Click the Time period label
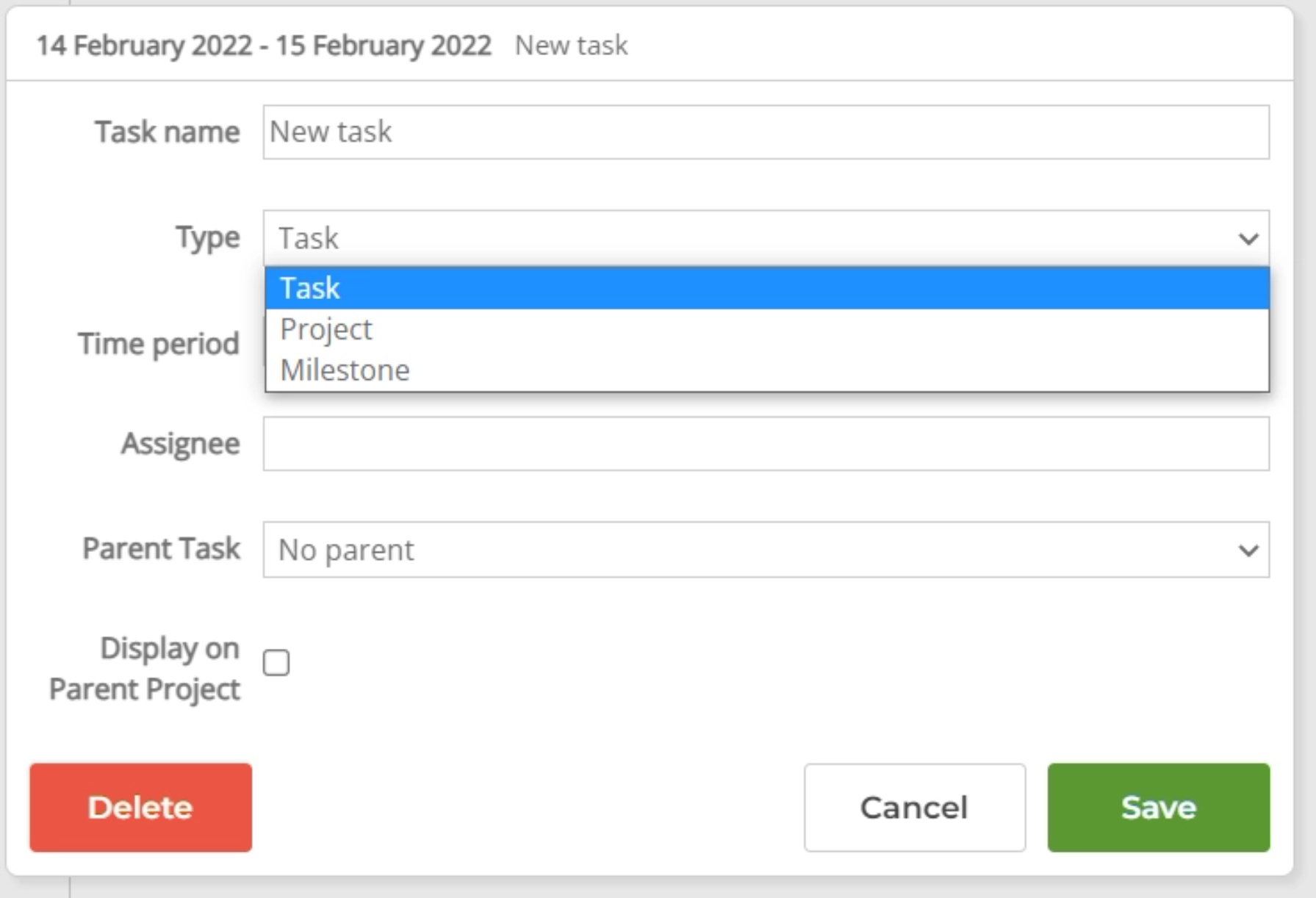The width and height of the screenshot is (1316, 898). click(x=159, y=344)
